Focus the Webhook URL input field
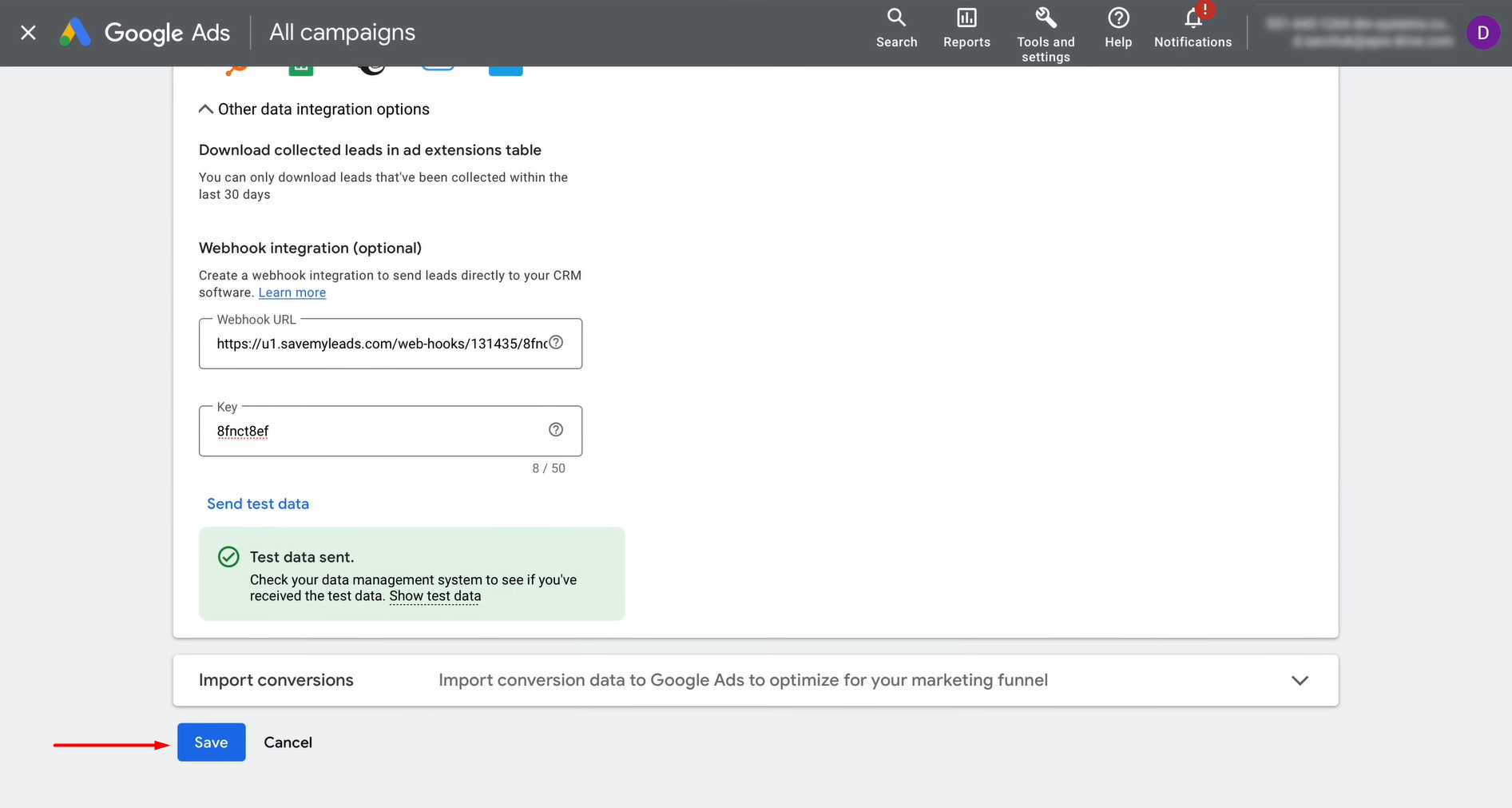This screenshot has height=808, width=1512. 379,344
